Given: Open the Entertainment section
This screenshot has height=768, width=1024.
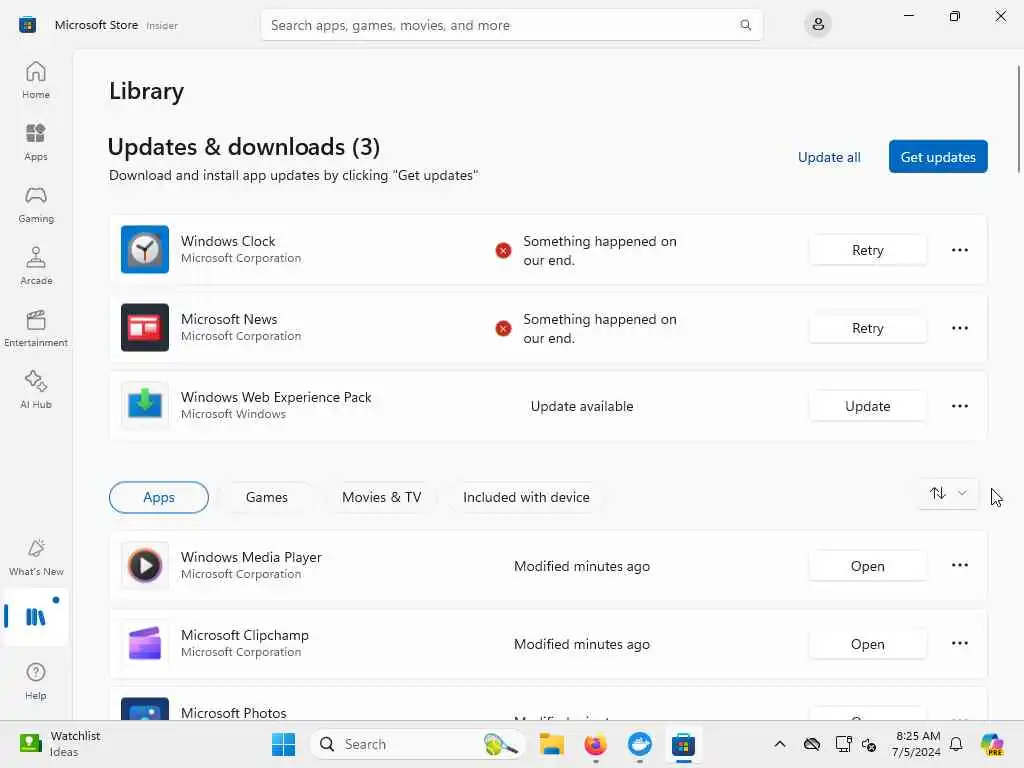Looking at the screenshot, I should point(36,328).
